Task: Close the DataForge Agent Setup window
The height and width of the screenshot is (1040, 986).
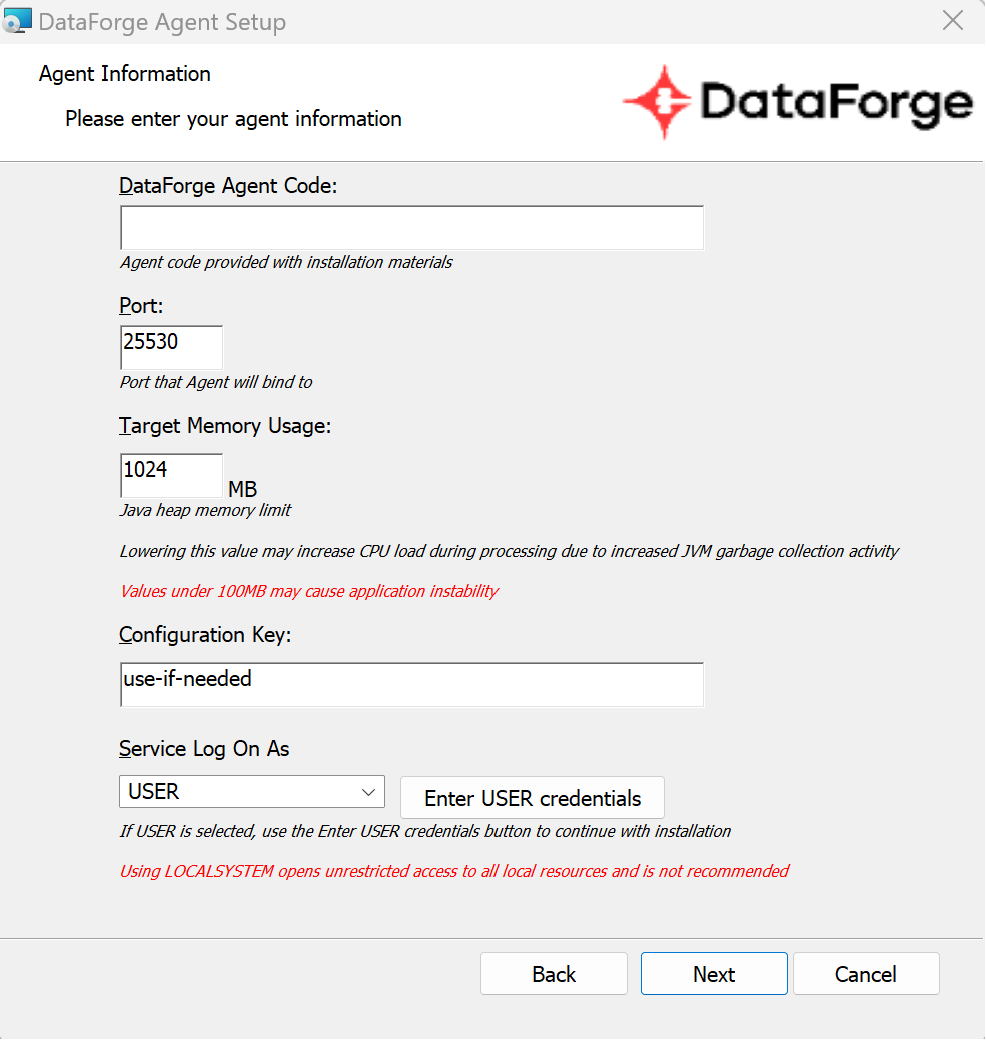Action: click(953, 21)
